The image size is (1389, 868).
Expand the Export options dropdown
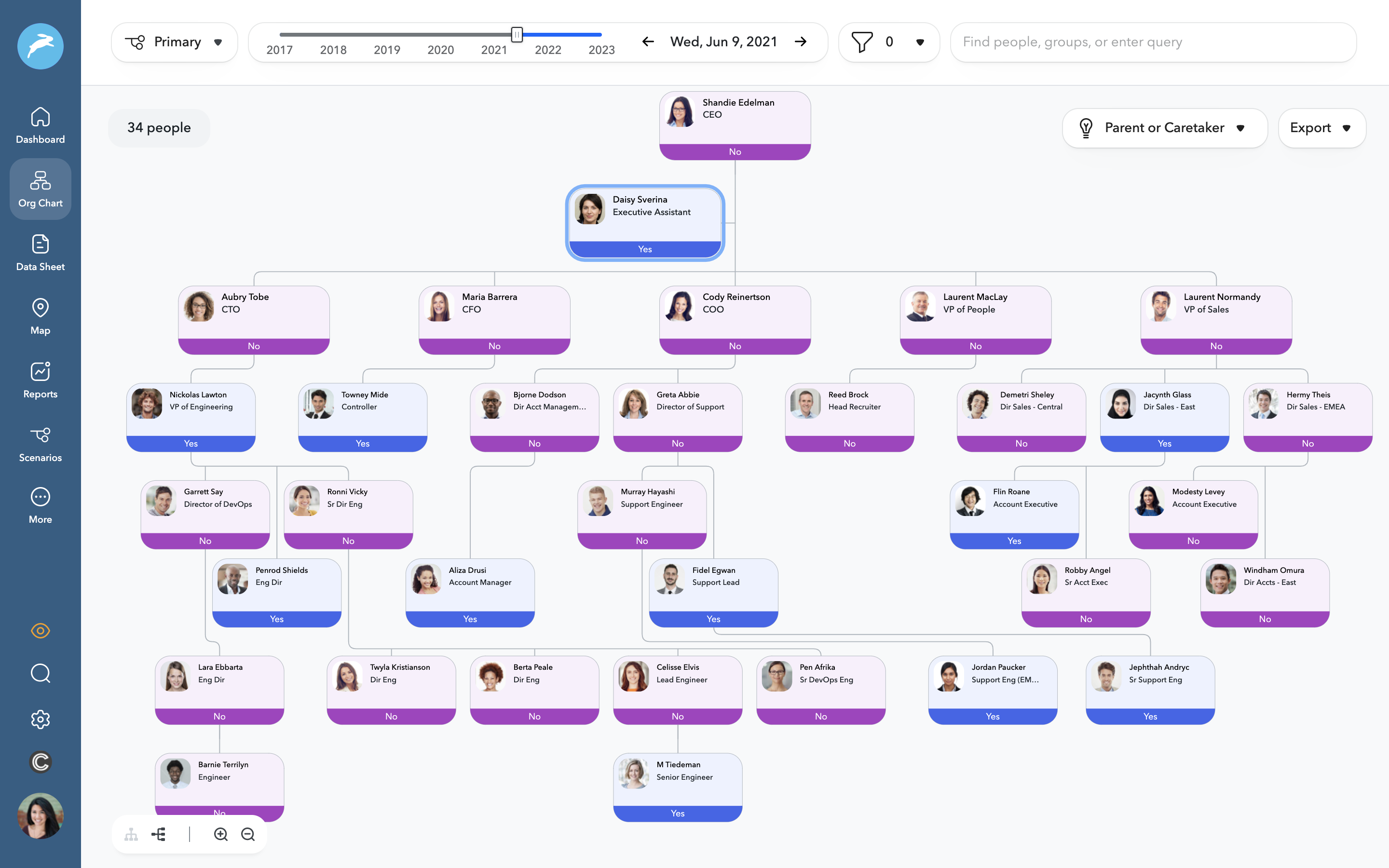pyautogui.click(x=1322, y=127)
